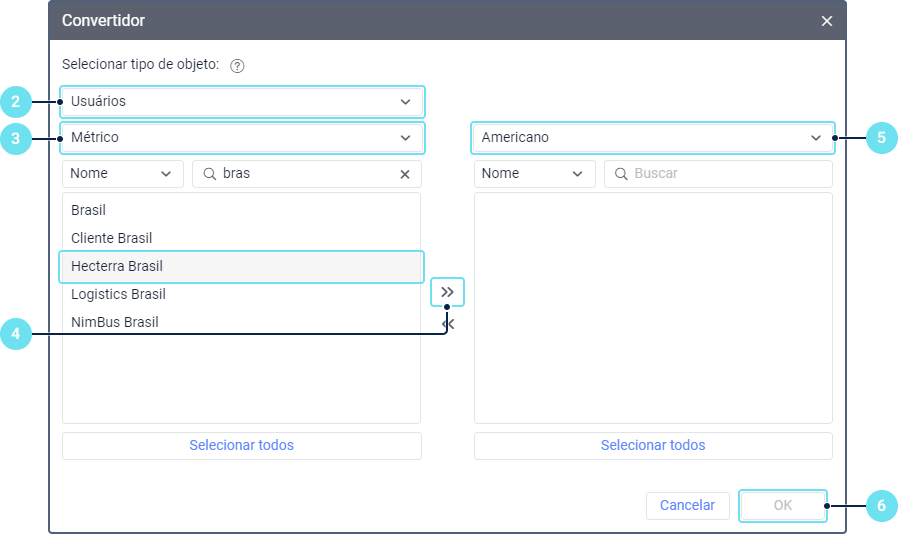Image resolution: width=898 pixels, height=534 pixels.
Task: Open the left Nome filter dropdown
Action: coord(123,174)
